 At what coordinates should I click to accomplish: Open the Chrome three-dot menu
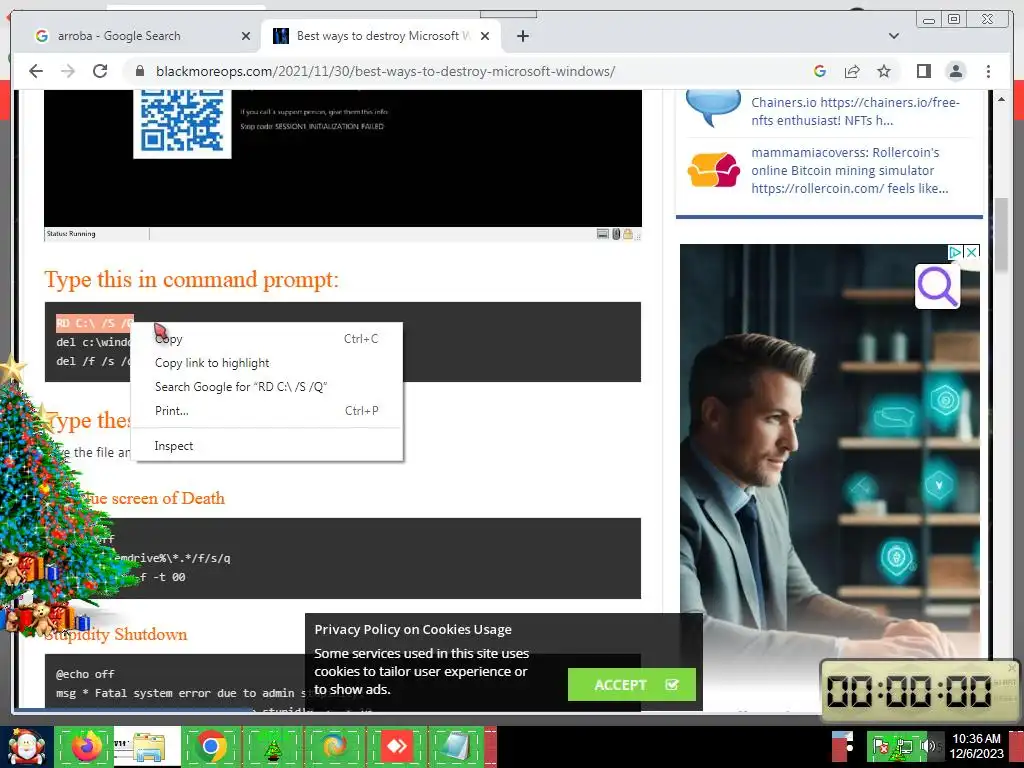coord(988,71)
